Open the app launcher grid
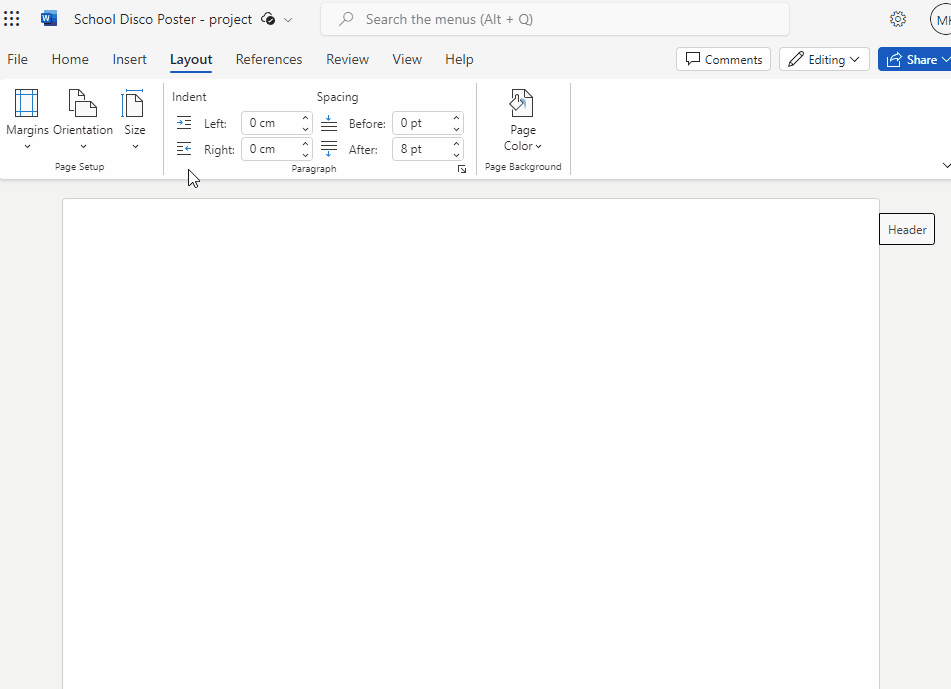951x689 pixels. 12,19
